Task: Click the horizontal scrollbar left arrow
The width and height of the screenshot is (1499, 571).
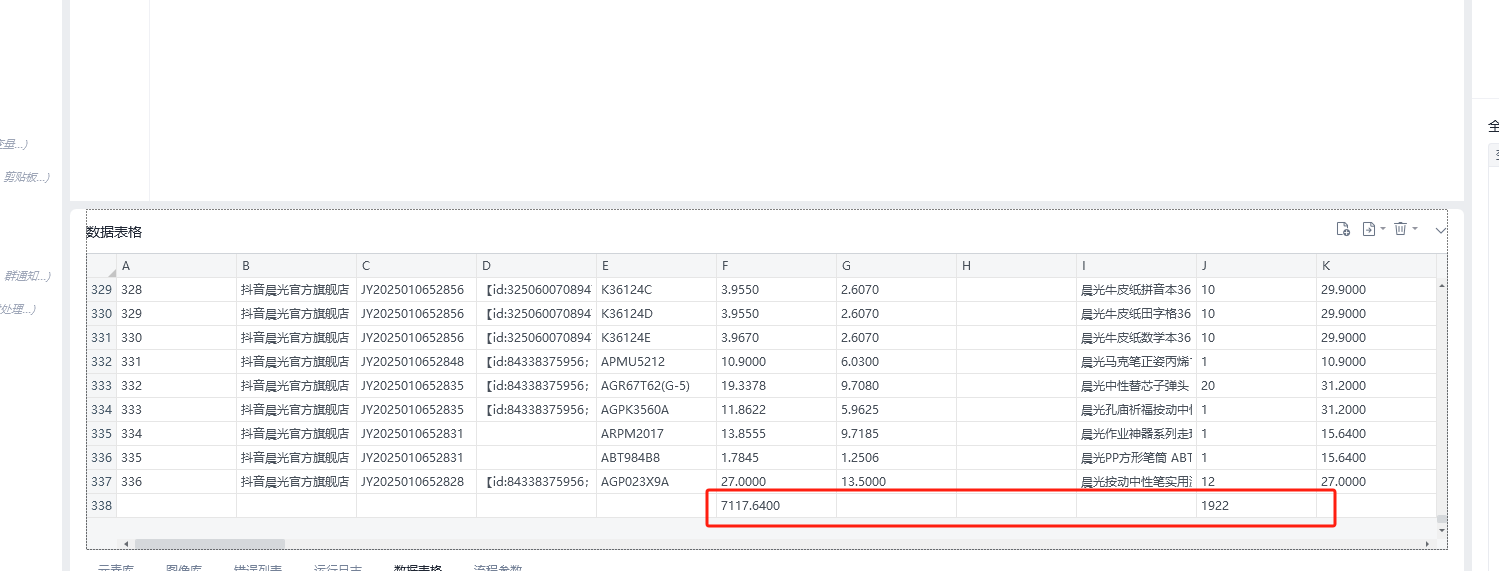Action: 125,544
